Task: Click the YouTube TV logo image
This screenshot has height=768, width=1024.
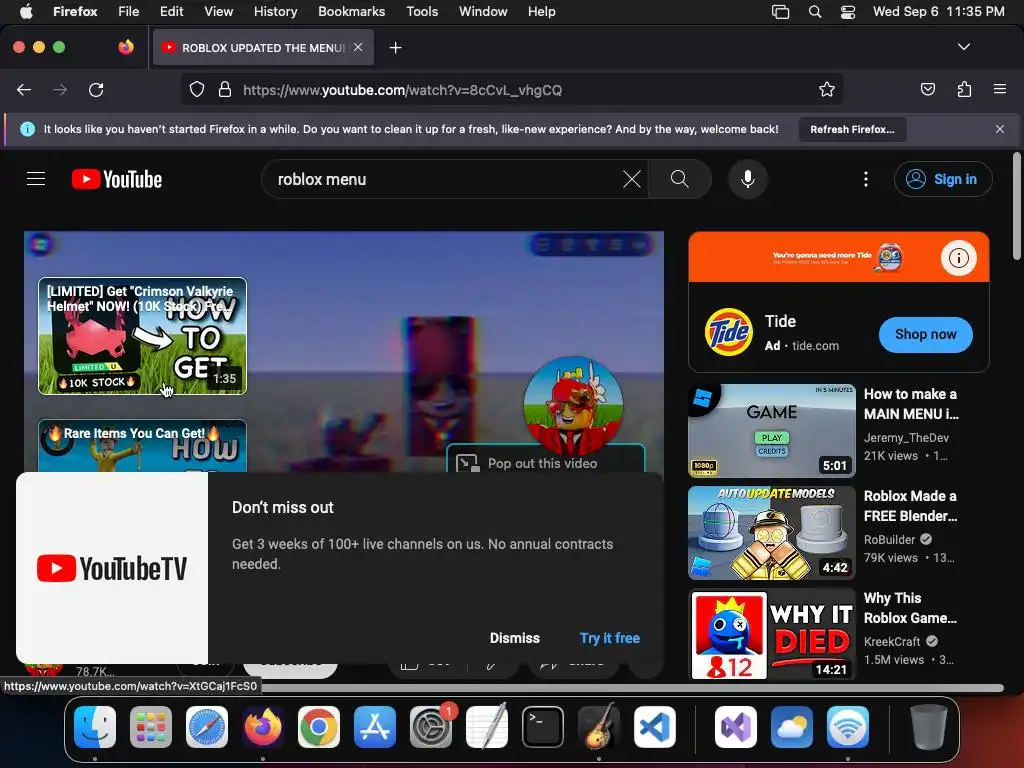Action: pos(112,568)
